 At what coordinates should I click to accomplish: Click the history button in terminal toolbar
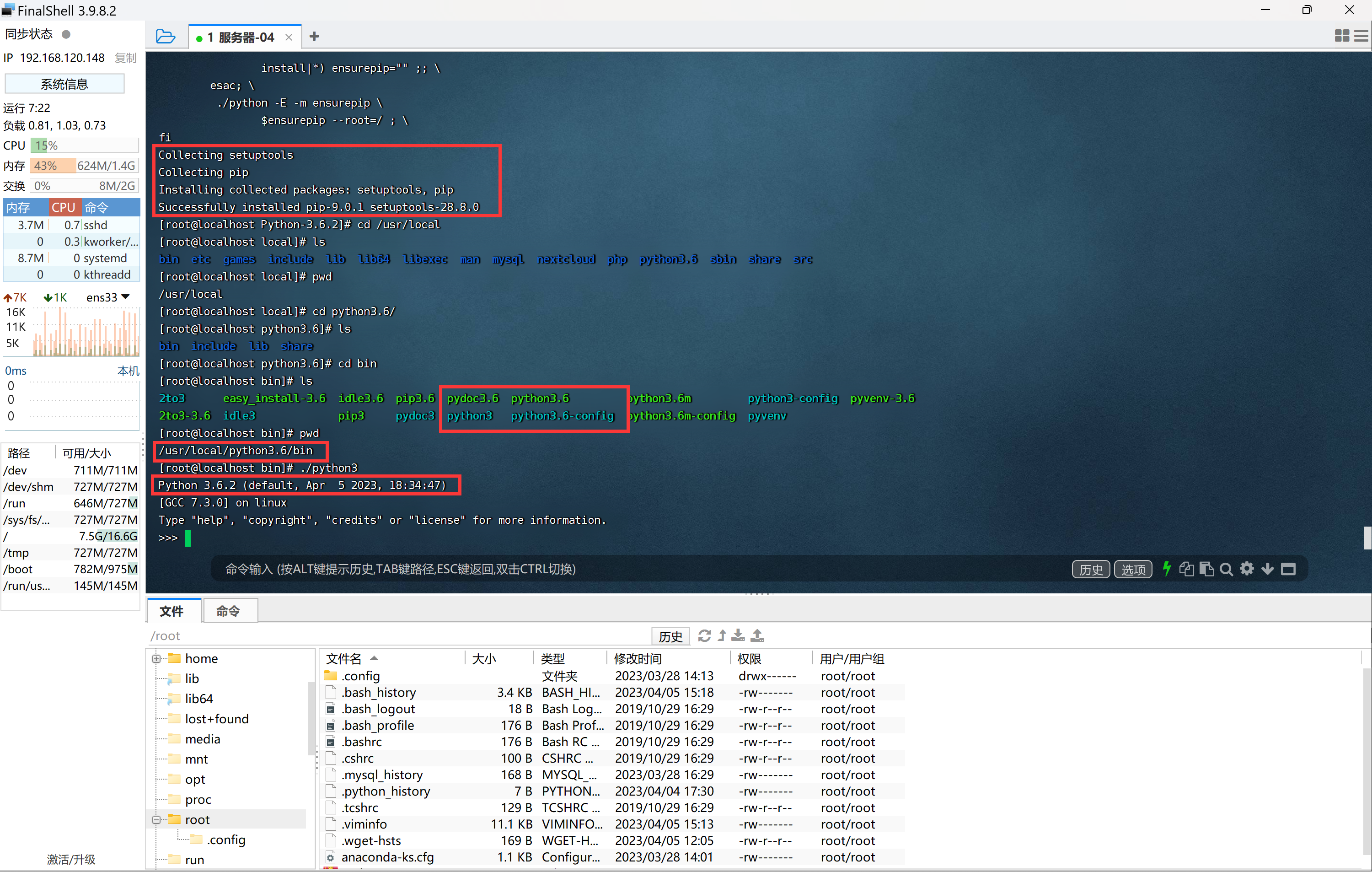click(x=1091, y=569)
